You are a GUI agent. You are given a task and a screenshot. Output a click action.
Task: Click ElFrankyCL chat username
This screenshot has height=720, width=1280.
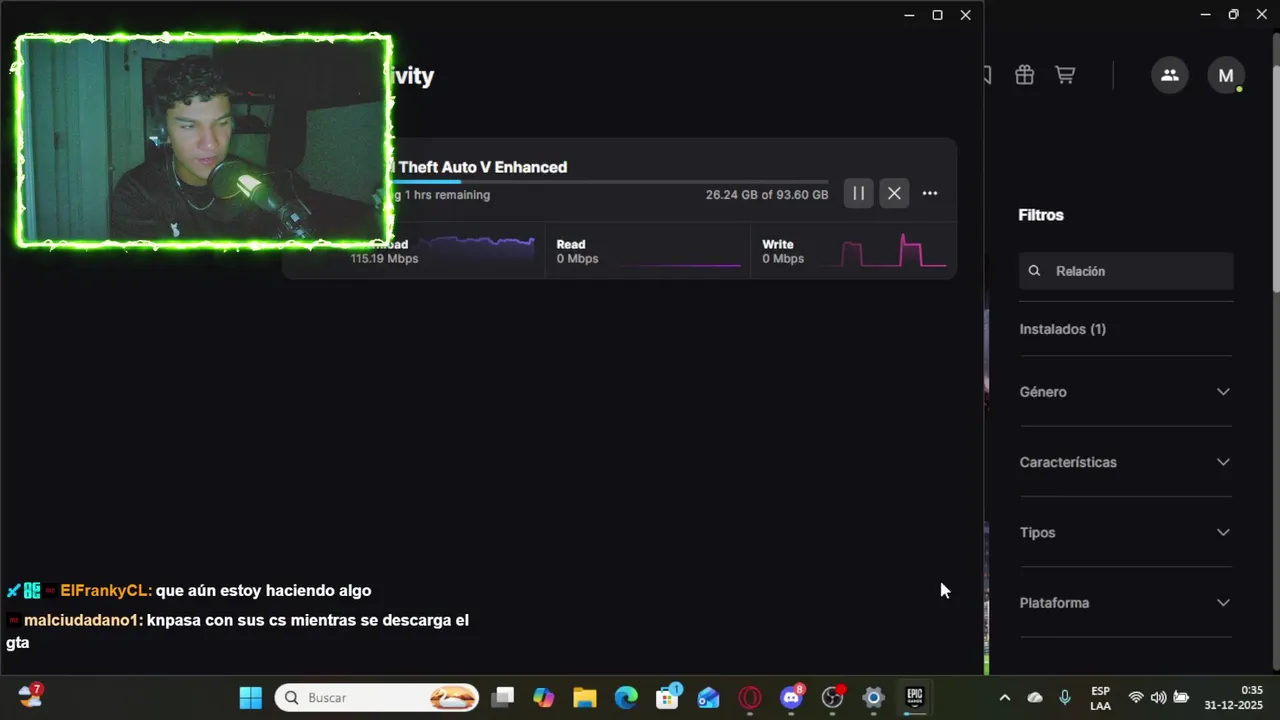[106, 591]
